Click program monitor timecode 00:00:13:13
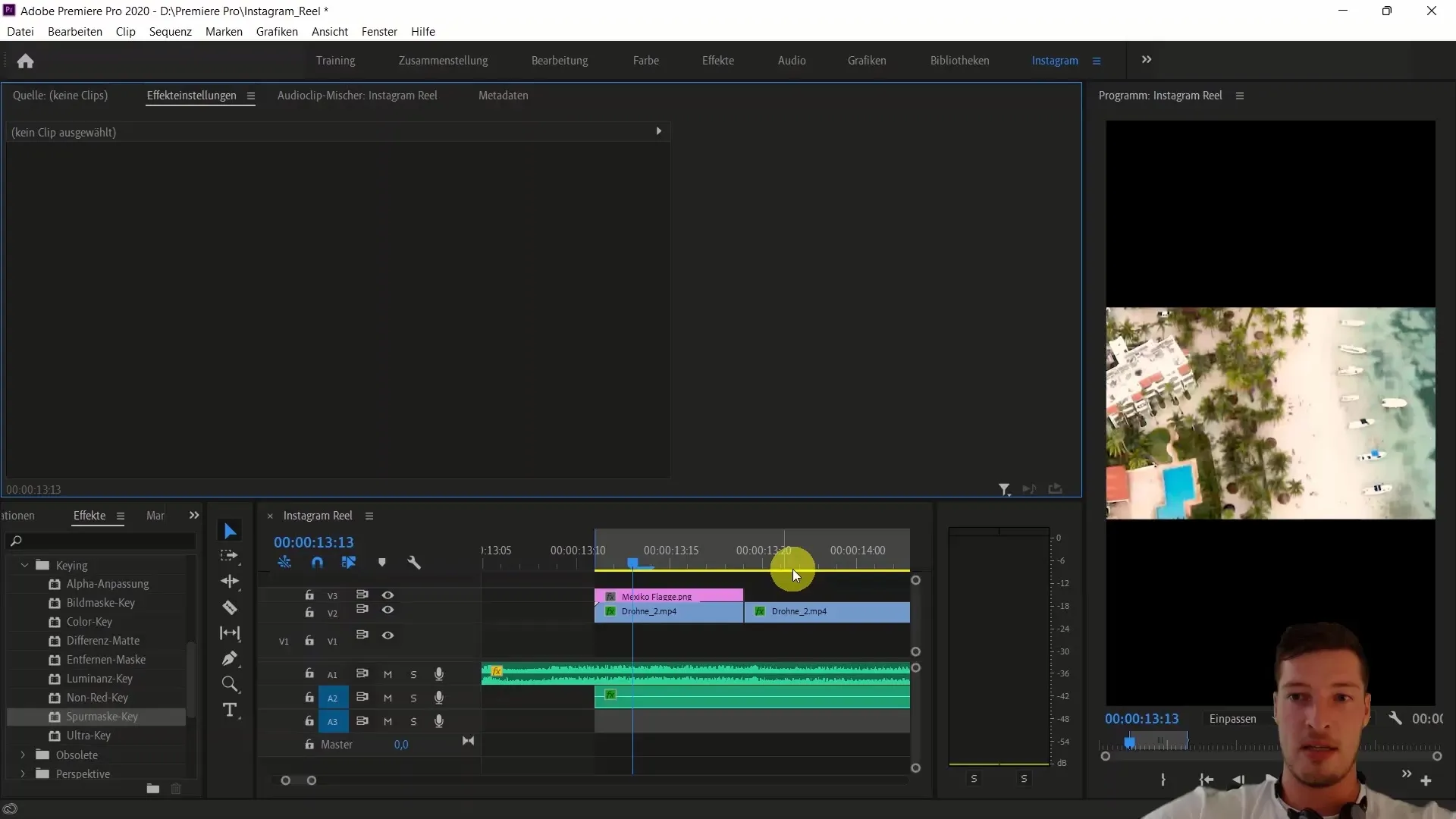The height and width of the screenshot is (819, 1456). coord(1142,719)
